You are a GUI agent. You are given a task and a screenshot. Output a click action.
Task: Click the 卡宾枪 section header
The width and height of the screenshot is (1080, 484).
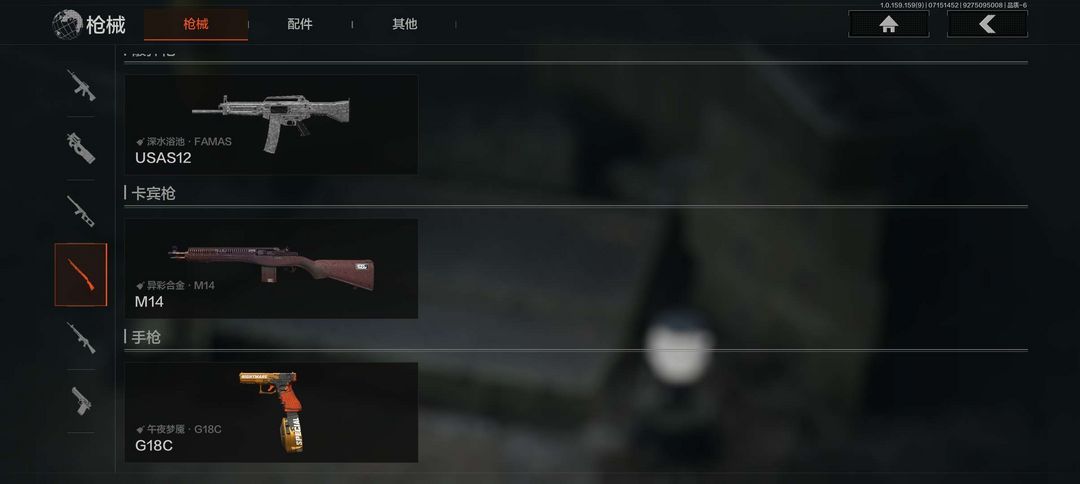click(153, 193)
